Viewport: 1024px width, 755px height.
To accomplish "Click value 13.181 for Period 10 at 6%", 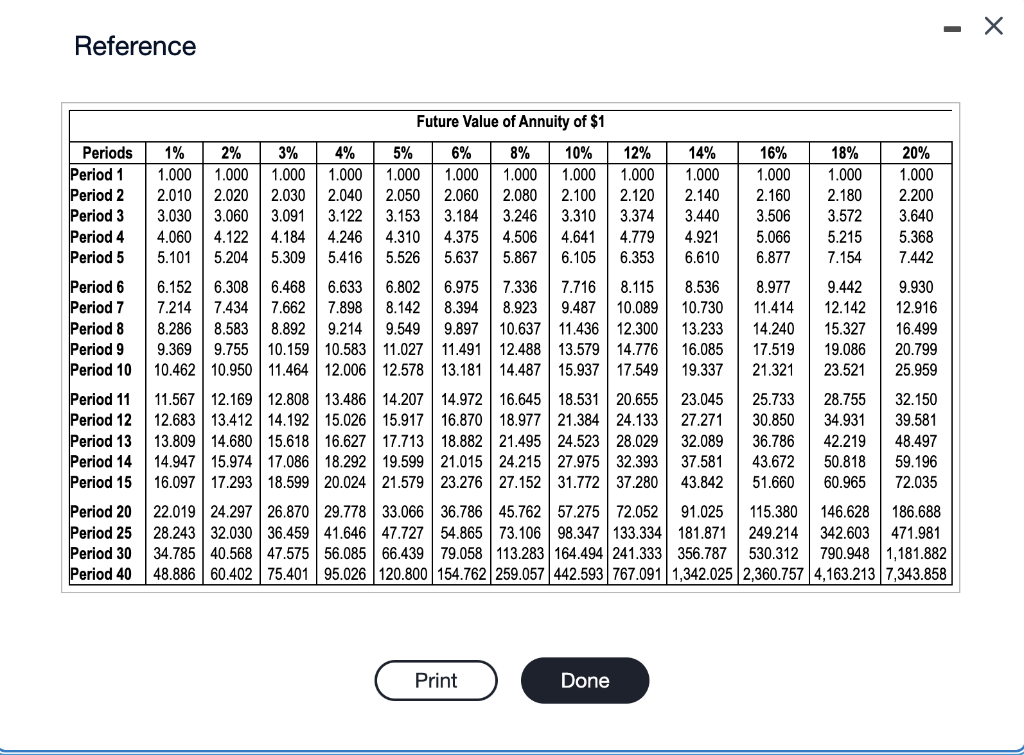I will pyautogui.click(x=460, y=367).
